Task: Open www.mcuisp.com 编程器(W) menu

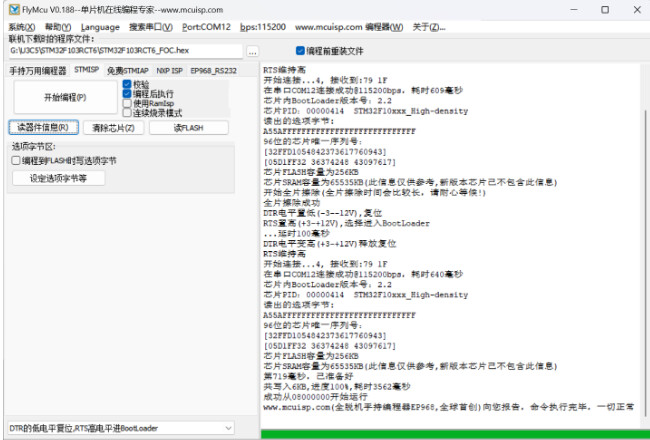Action: tap(349, 27)
